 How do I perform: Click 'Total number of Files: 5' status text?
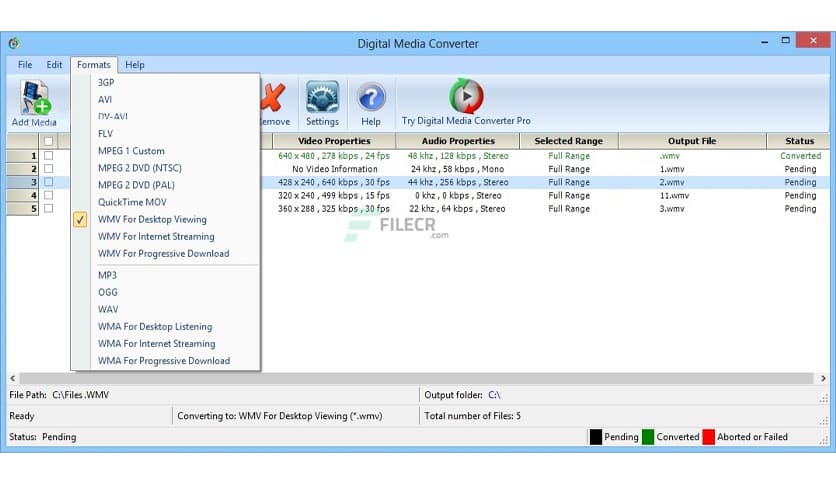pyautogui.click(x=472, y=416)
